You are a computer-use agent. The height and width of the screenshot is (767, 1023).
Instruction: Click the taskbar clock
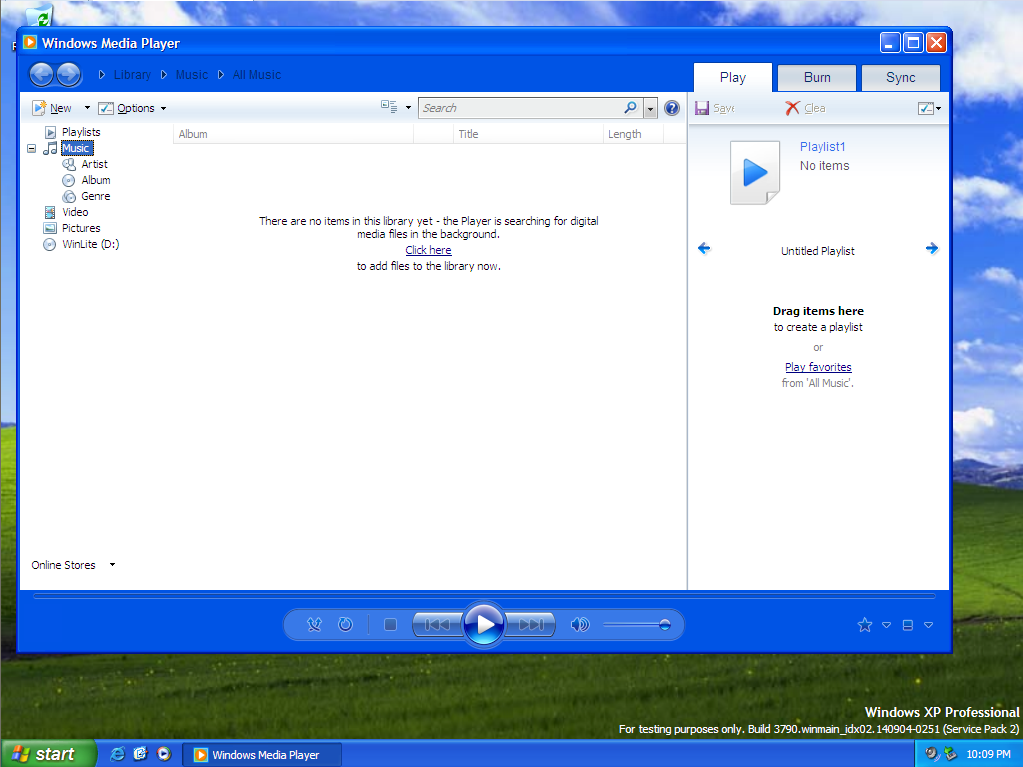(988, 755)
